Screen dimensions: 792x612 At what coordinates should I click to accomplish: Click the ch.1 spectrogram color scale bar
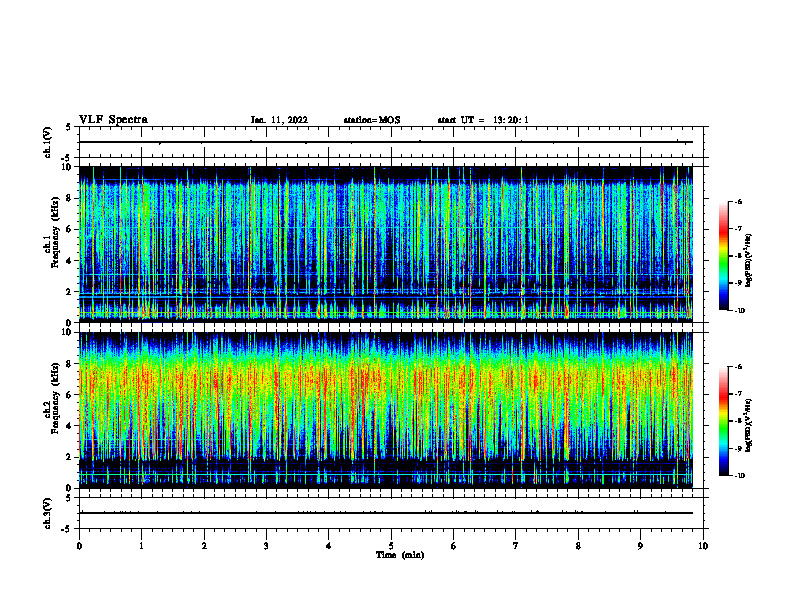click(723, 256)
